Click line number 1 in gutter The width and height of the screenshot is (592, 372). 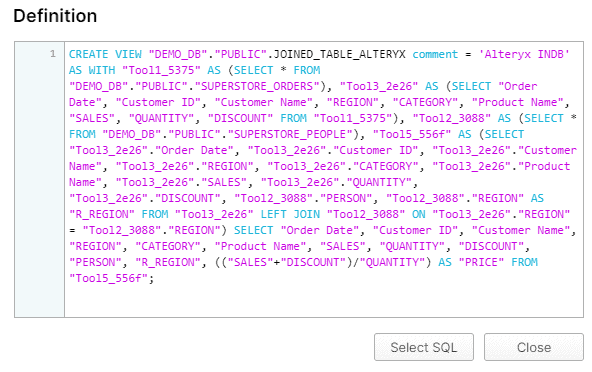53,54
